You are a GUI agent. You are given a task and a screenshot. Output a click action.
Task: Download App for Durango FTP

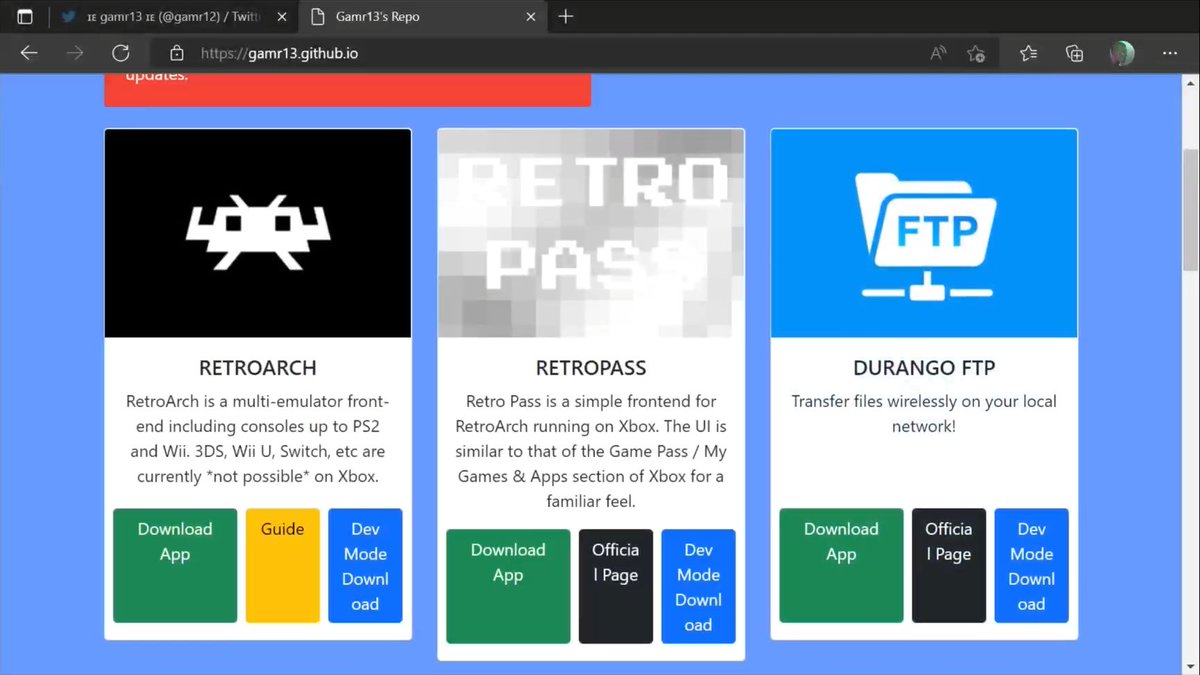coord(841,566)
